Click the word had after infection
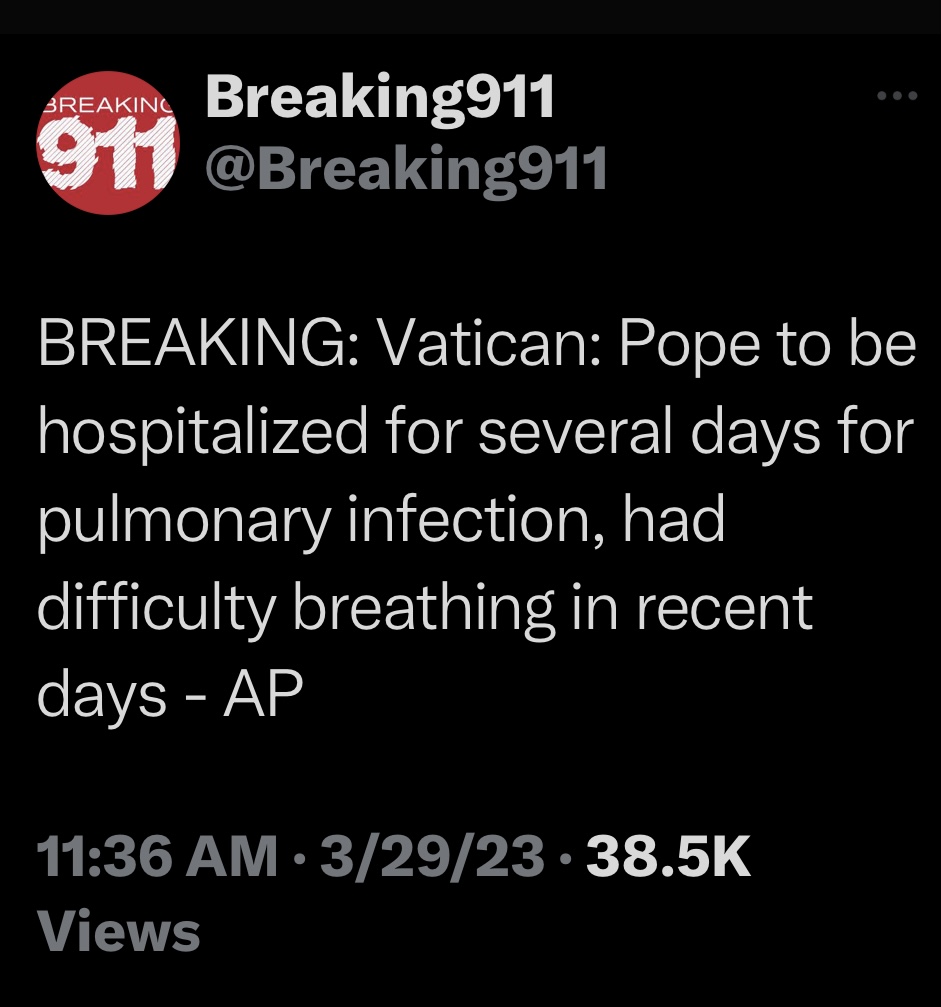 point(679,521)
